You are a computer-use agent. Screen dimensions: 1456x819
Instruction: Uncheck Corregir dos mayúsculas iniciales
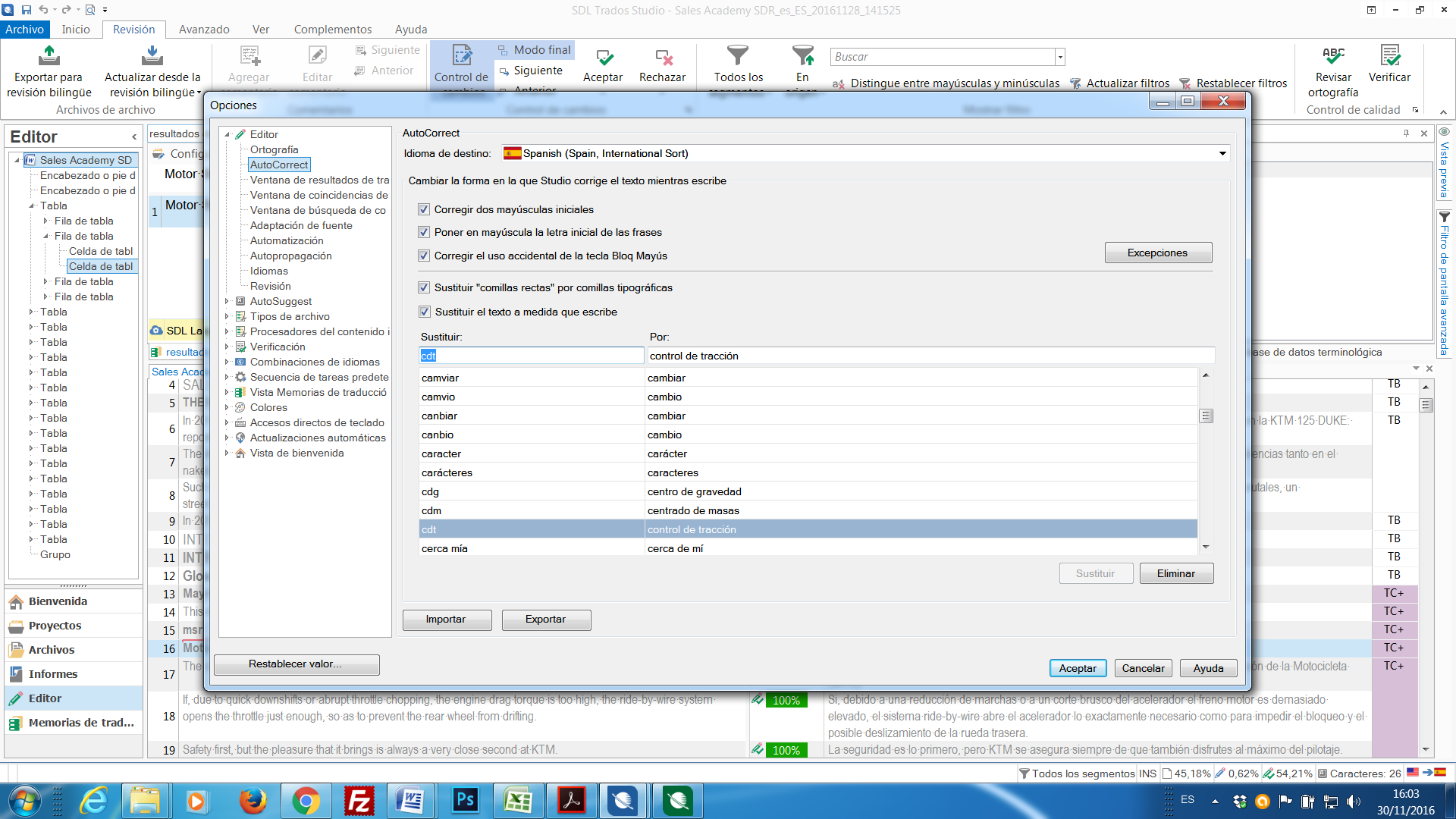(x=424, y=209)
